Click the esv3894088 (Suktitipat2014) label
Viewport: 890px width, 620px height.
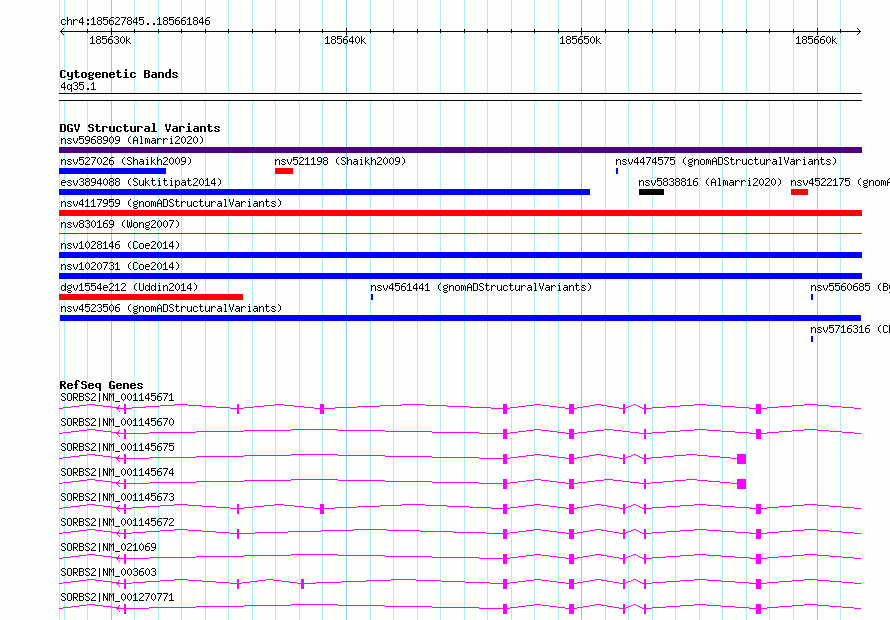[x=141, y=182]
